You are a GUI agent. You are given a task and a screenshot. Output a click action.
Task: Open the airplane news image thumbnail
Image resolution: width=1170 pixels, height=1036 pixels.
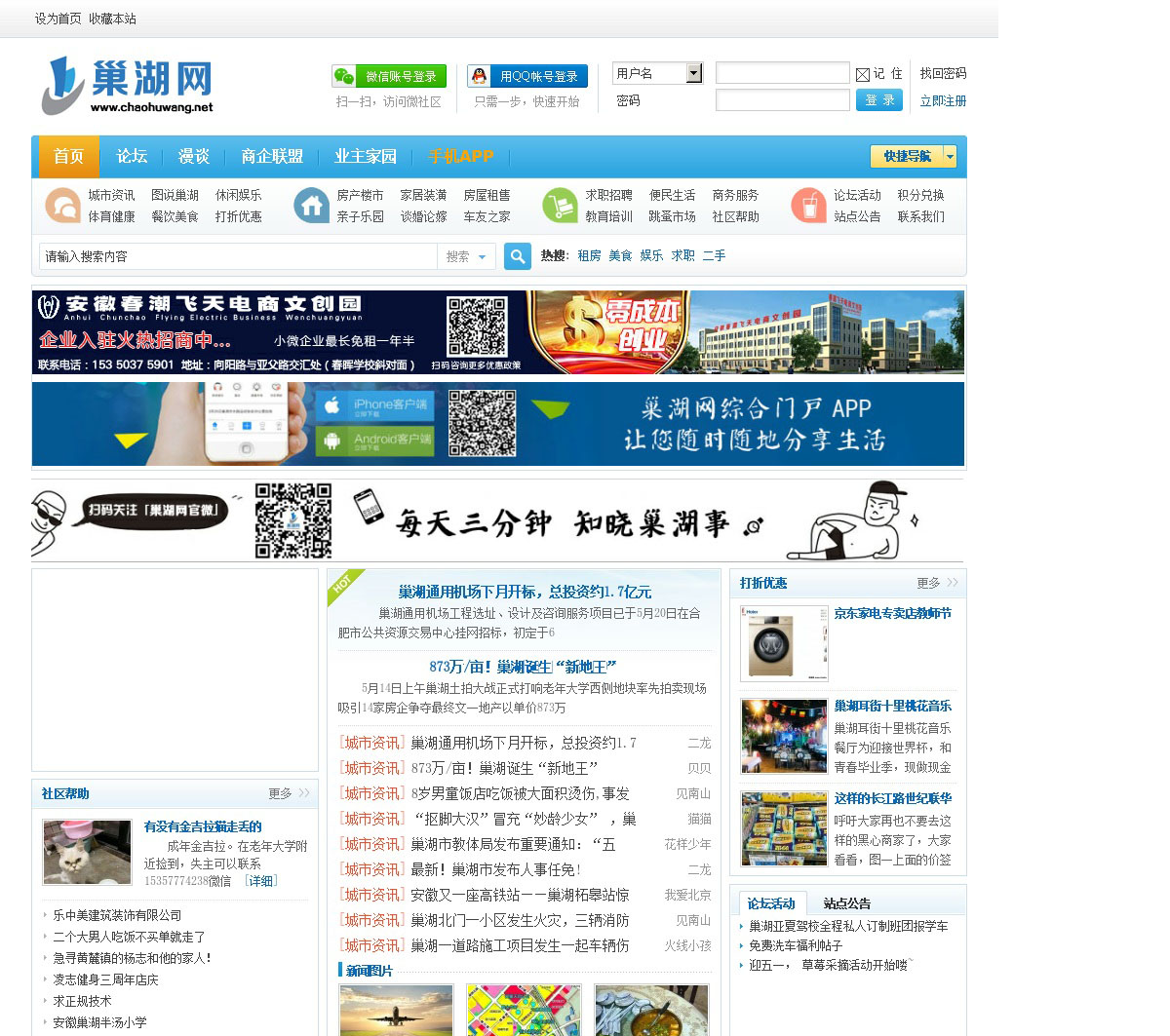click(x=396, y=1010)
